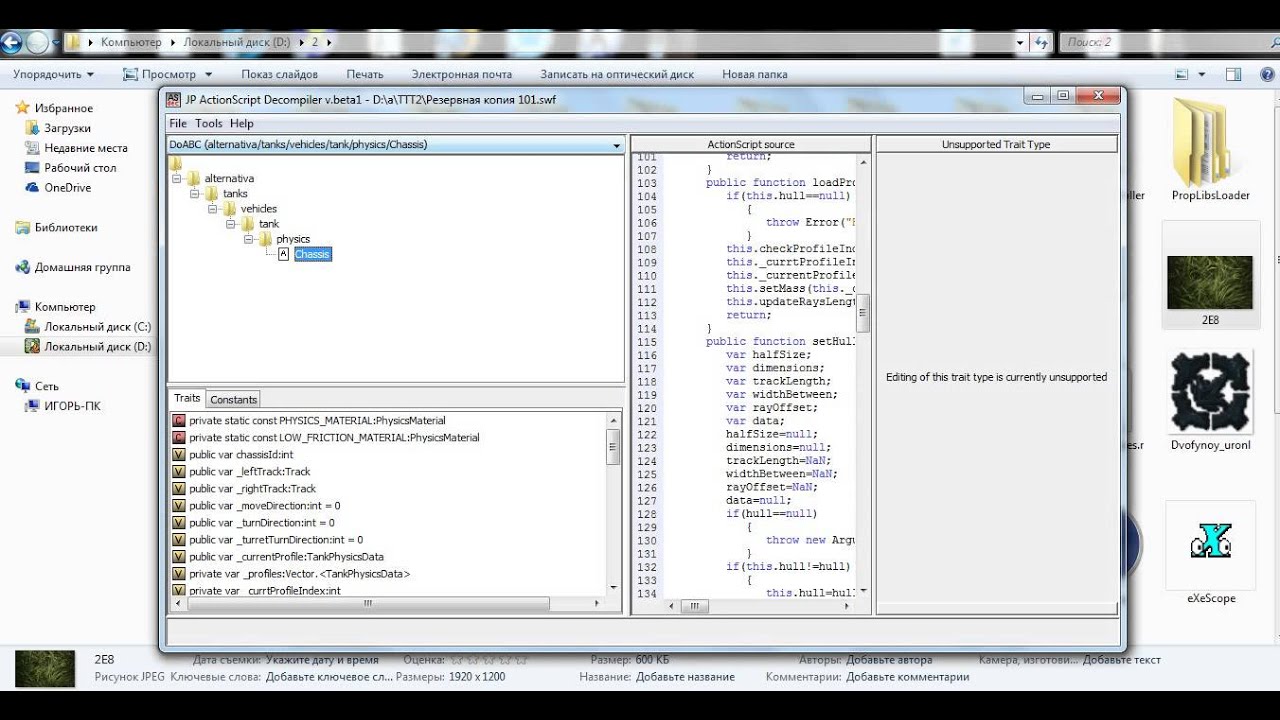Click the V icon beside _currentProfile:TankPhysicsData
1280x720 pixels.
(x=179, y=557)
